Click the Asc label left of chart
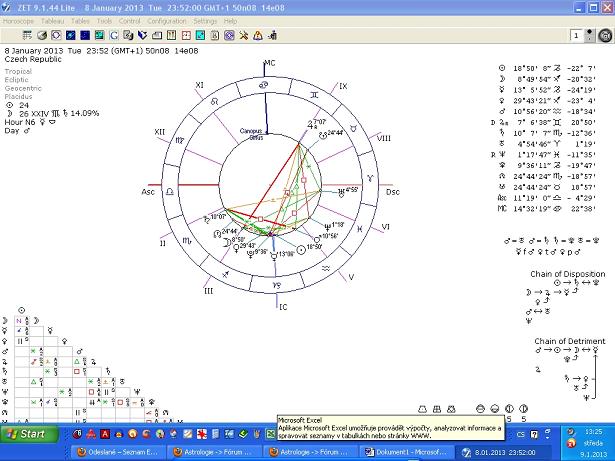This screenshot has height=461, width=615. click(x=148, y=192)
